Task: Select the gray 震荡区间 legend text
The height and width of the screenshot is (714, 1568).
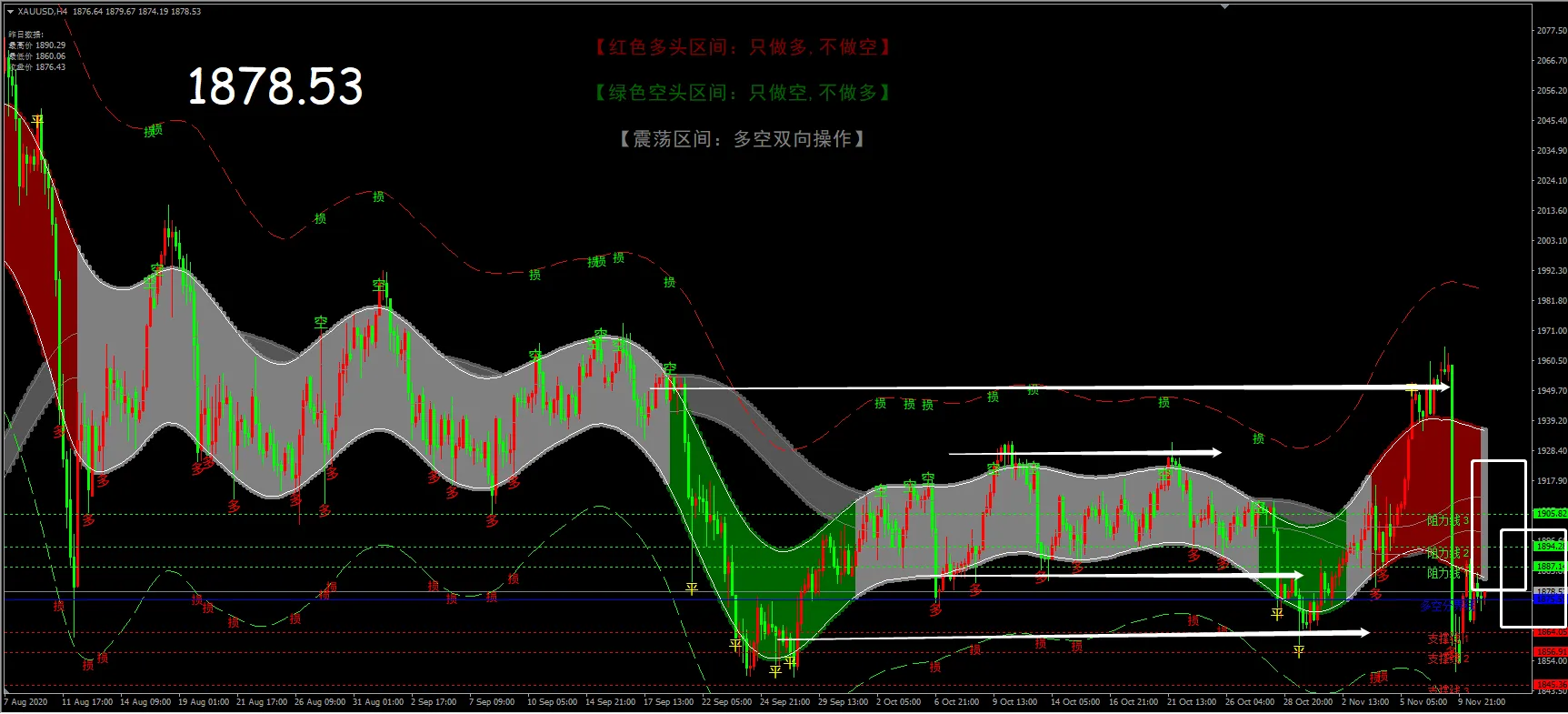Action: [x=743, y=139]
